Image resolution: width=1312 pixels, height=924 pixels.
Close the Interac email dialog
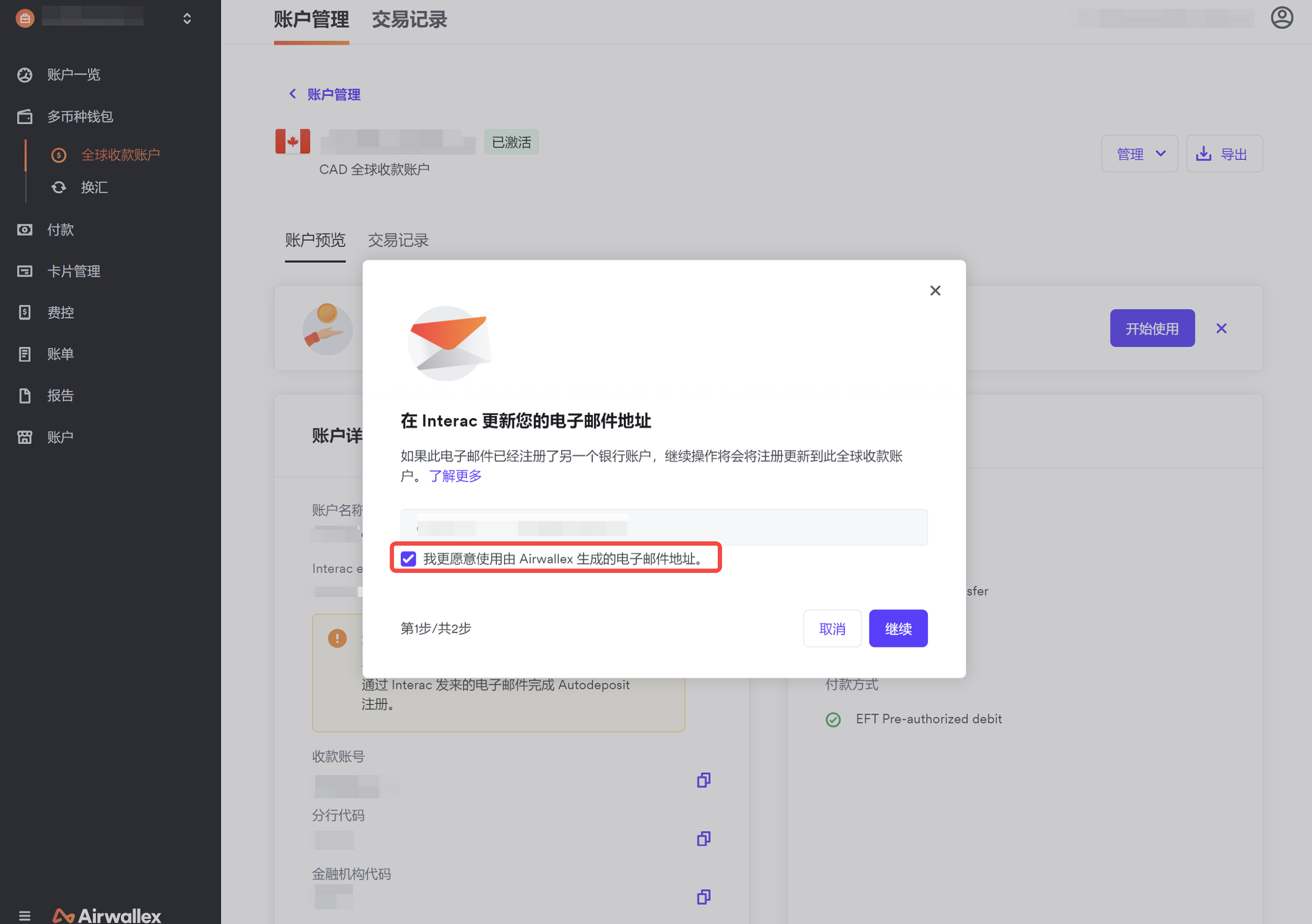pos(935,290)
